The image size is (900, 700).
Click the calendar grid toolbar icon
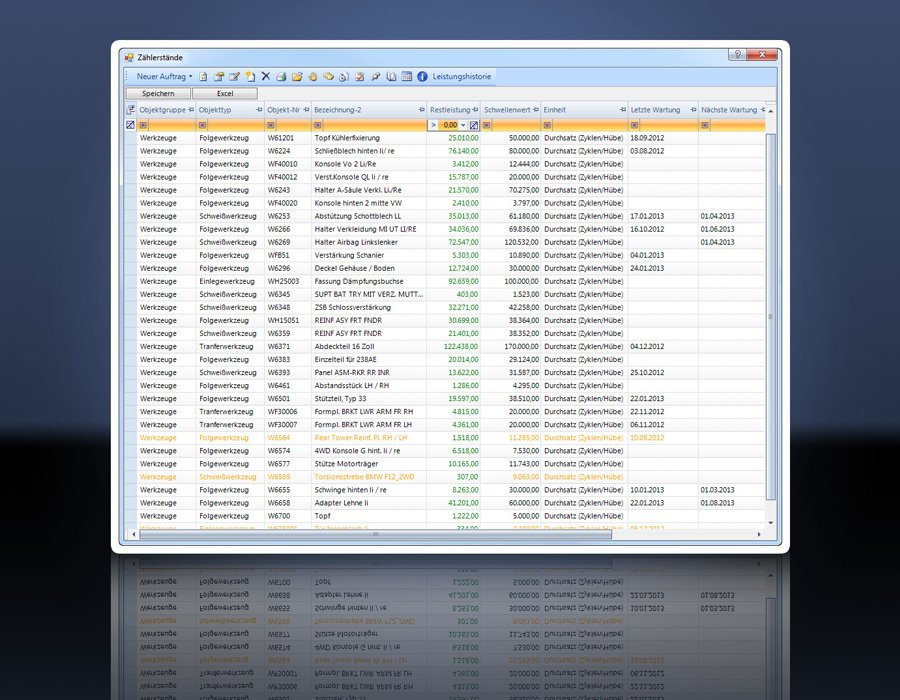[406, 76]
